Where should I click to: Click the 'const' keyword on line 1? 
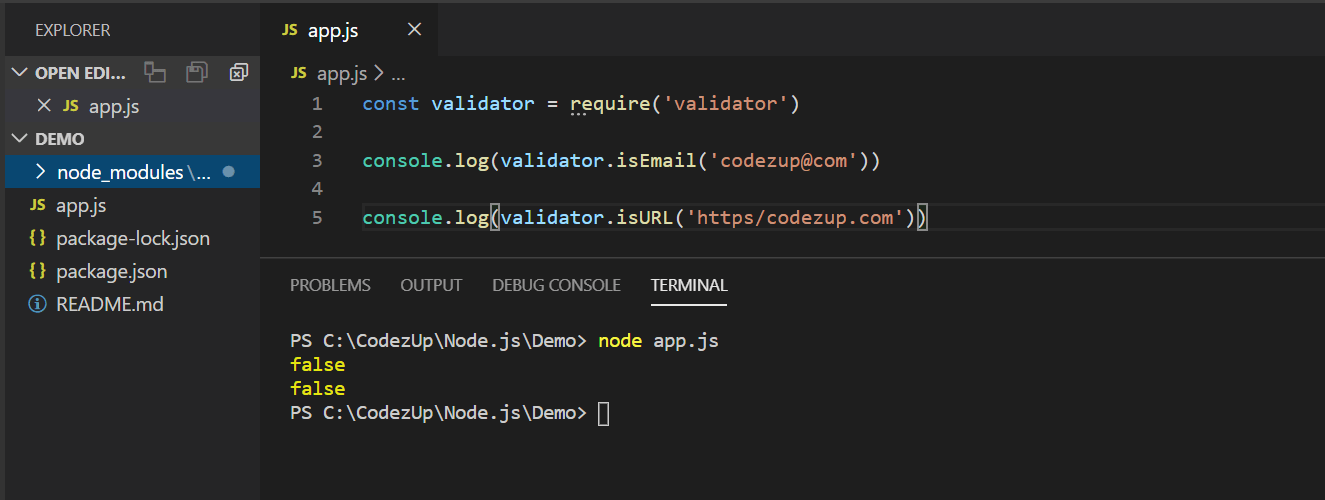pos(391,104)
